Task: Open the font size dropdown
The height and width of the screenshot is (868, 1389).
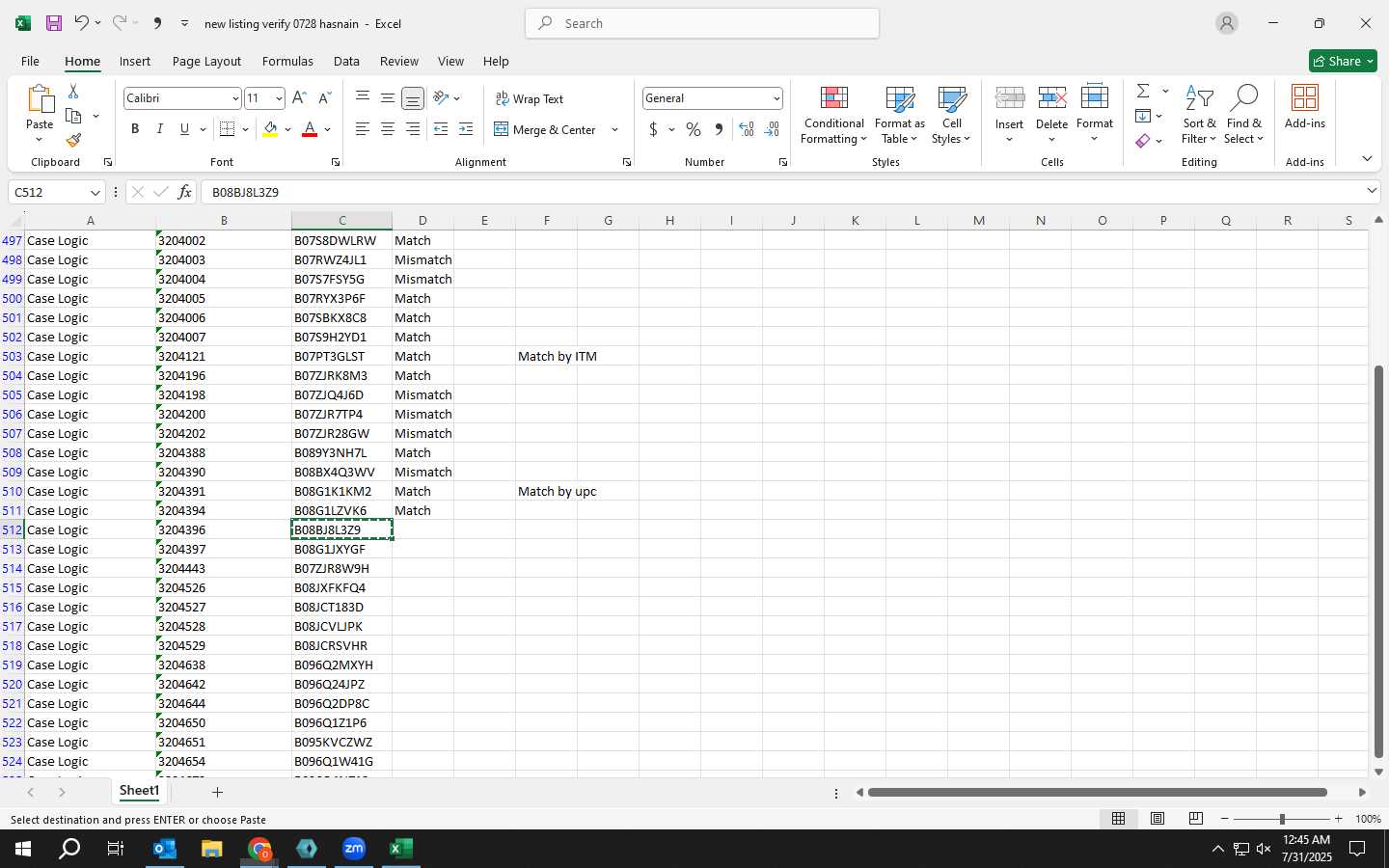Action: coord(279,98)
